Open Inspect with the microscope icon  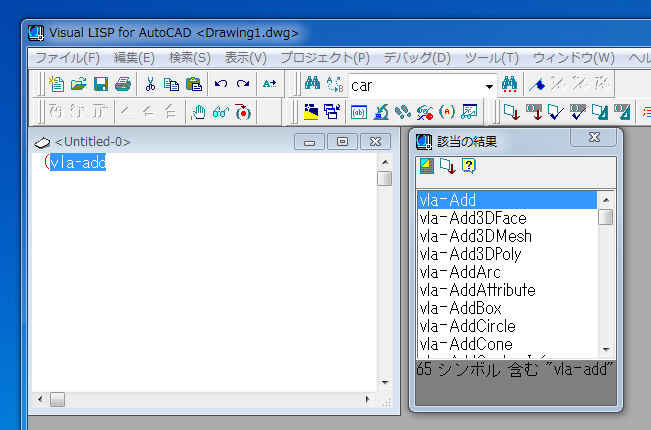tap(381, 112)
